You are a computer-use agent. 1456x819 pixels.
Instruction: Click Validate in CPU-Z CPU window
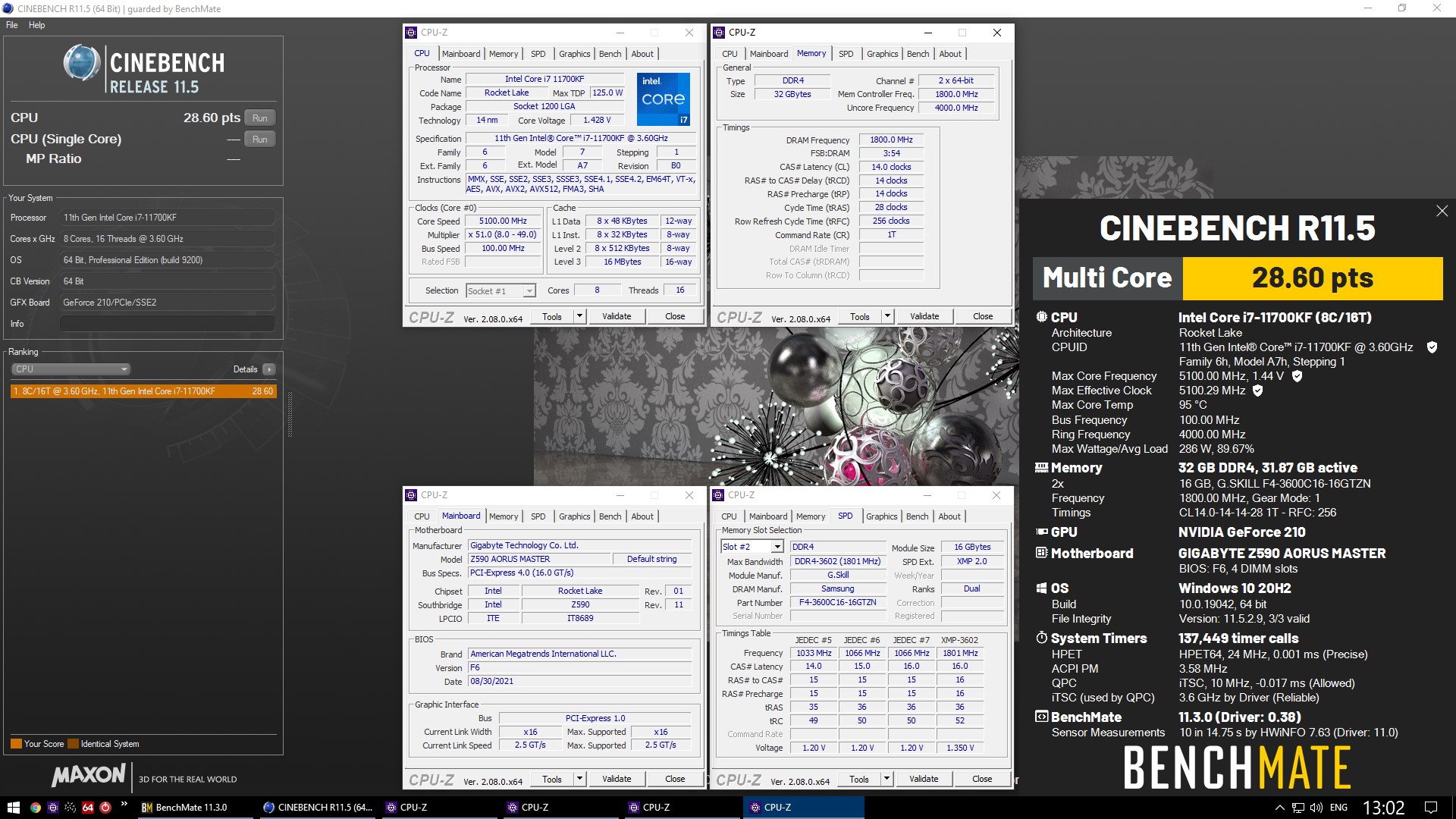[x=617, y=316]
